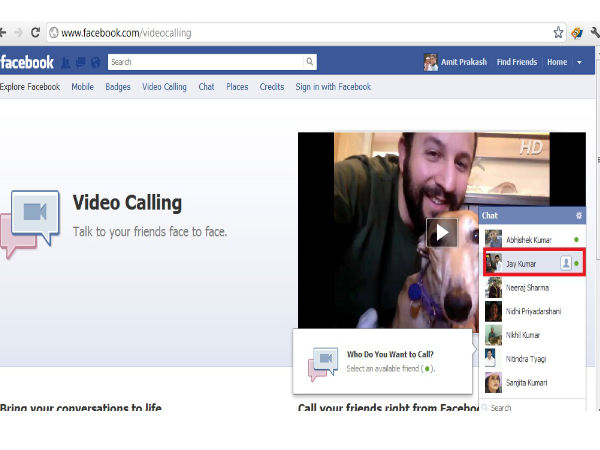Click the browser forward arrow
The image size is (600, 450).
tap(18, 33)
